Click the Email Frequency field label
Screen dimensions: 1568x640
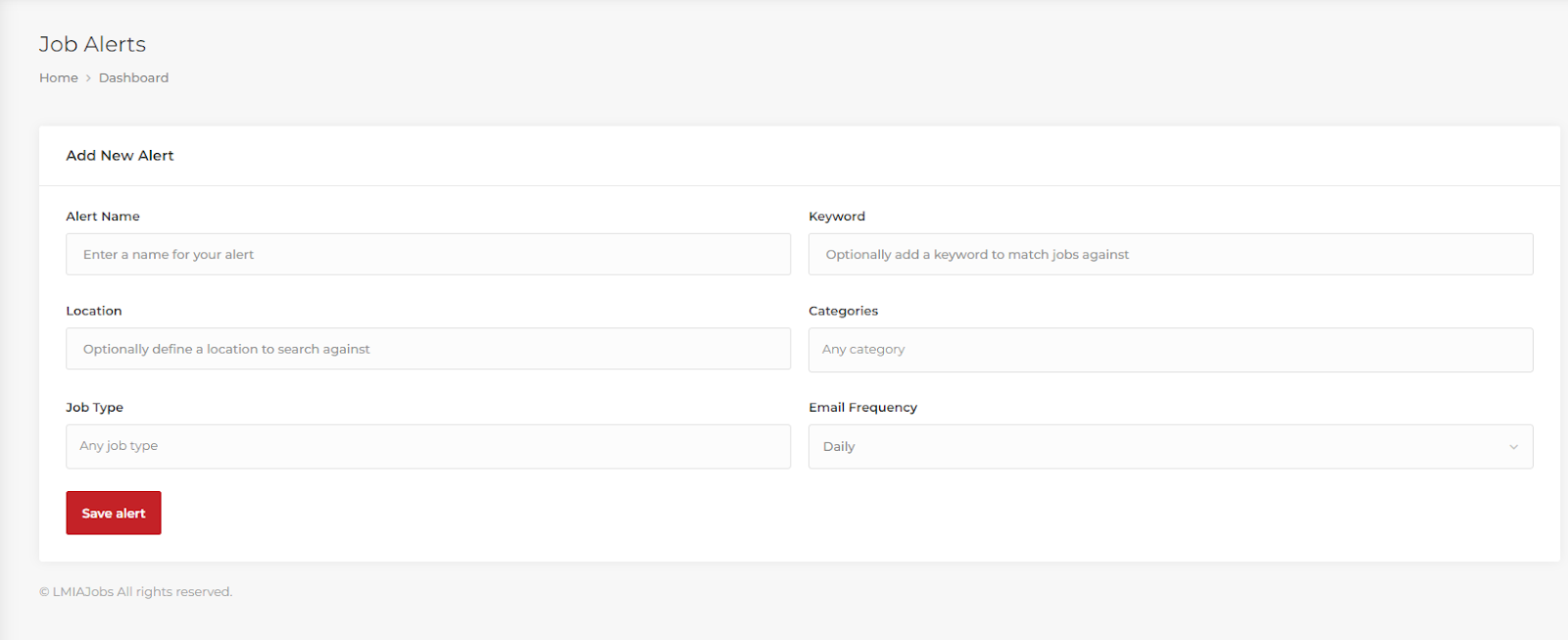(x=862, y=408)
